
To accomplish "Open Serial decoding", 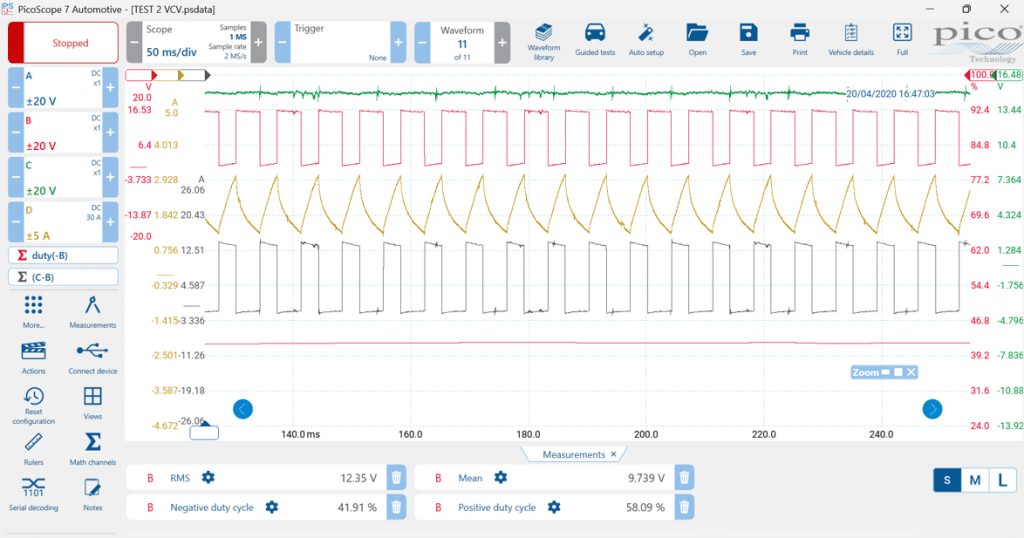I will [33, 494].
